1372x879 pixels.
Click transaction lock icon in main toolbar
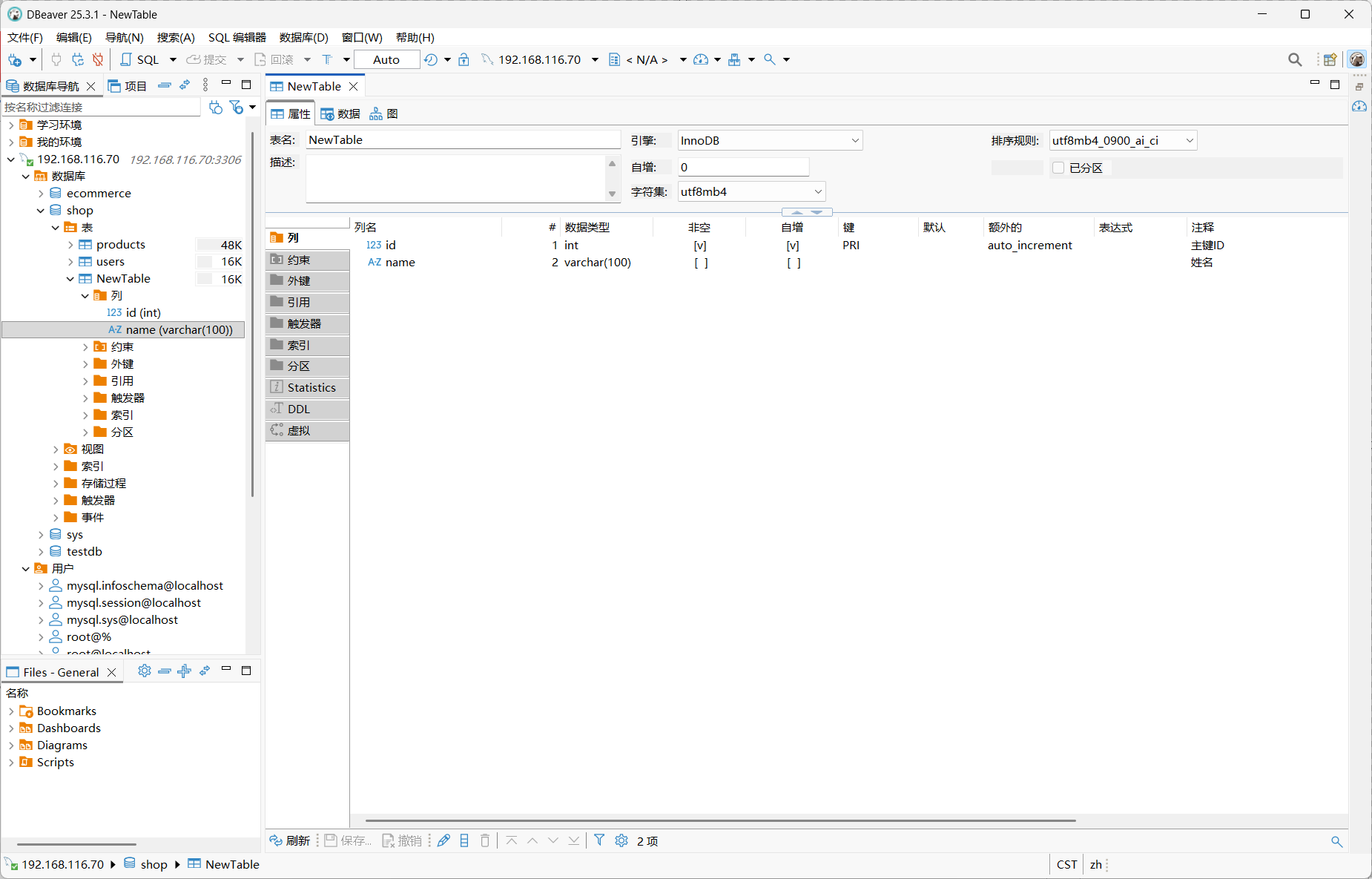[464, 59]
